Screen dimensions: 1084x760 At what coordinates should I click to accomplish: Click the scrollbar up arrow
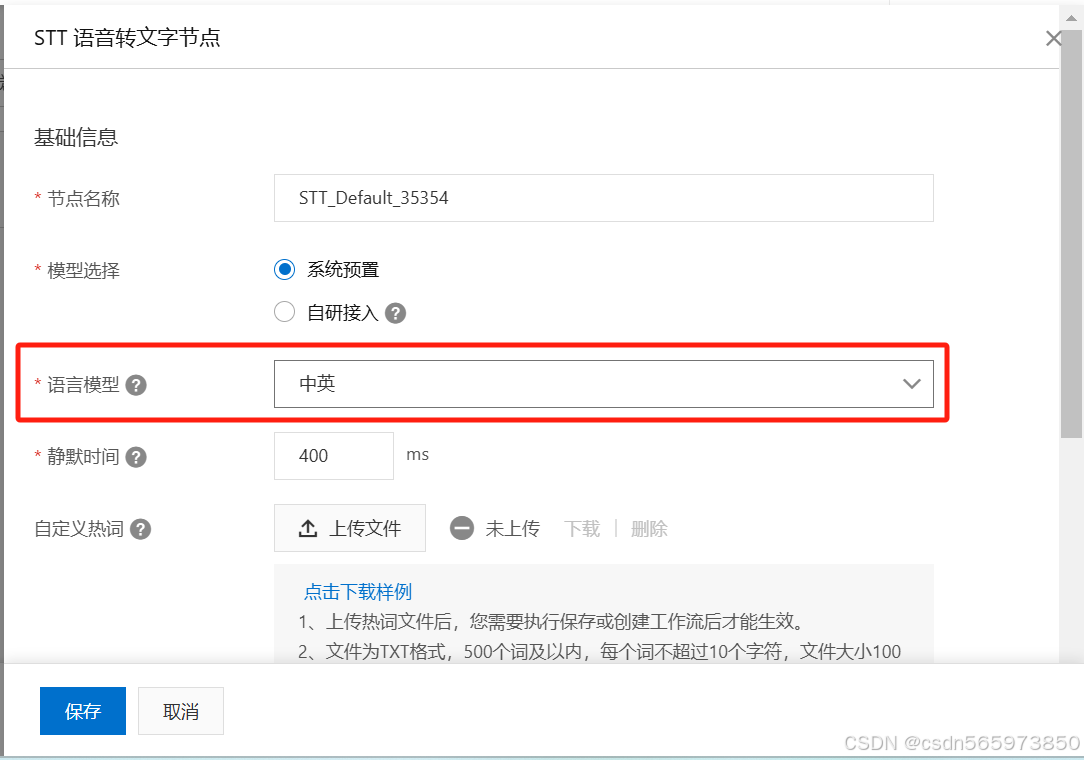click(x=1072, y=17)
